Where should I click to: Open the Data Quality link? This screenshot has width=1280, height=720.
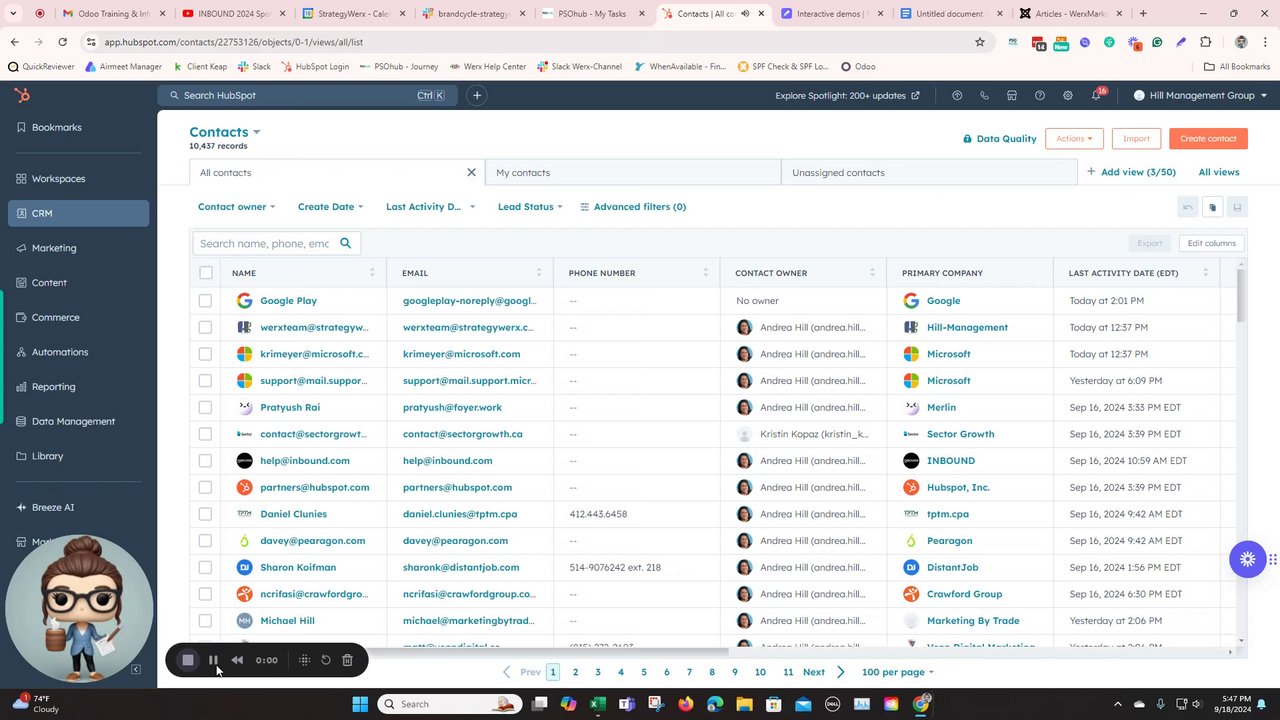pyautogui.click(x=999, y=139)
